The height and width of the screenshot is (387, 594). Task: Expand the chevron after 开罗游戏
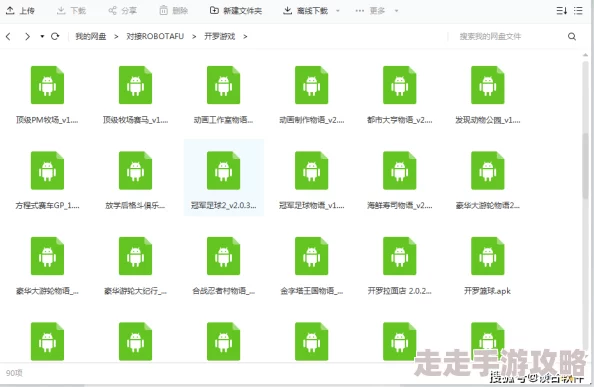[245, 36]
